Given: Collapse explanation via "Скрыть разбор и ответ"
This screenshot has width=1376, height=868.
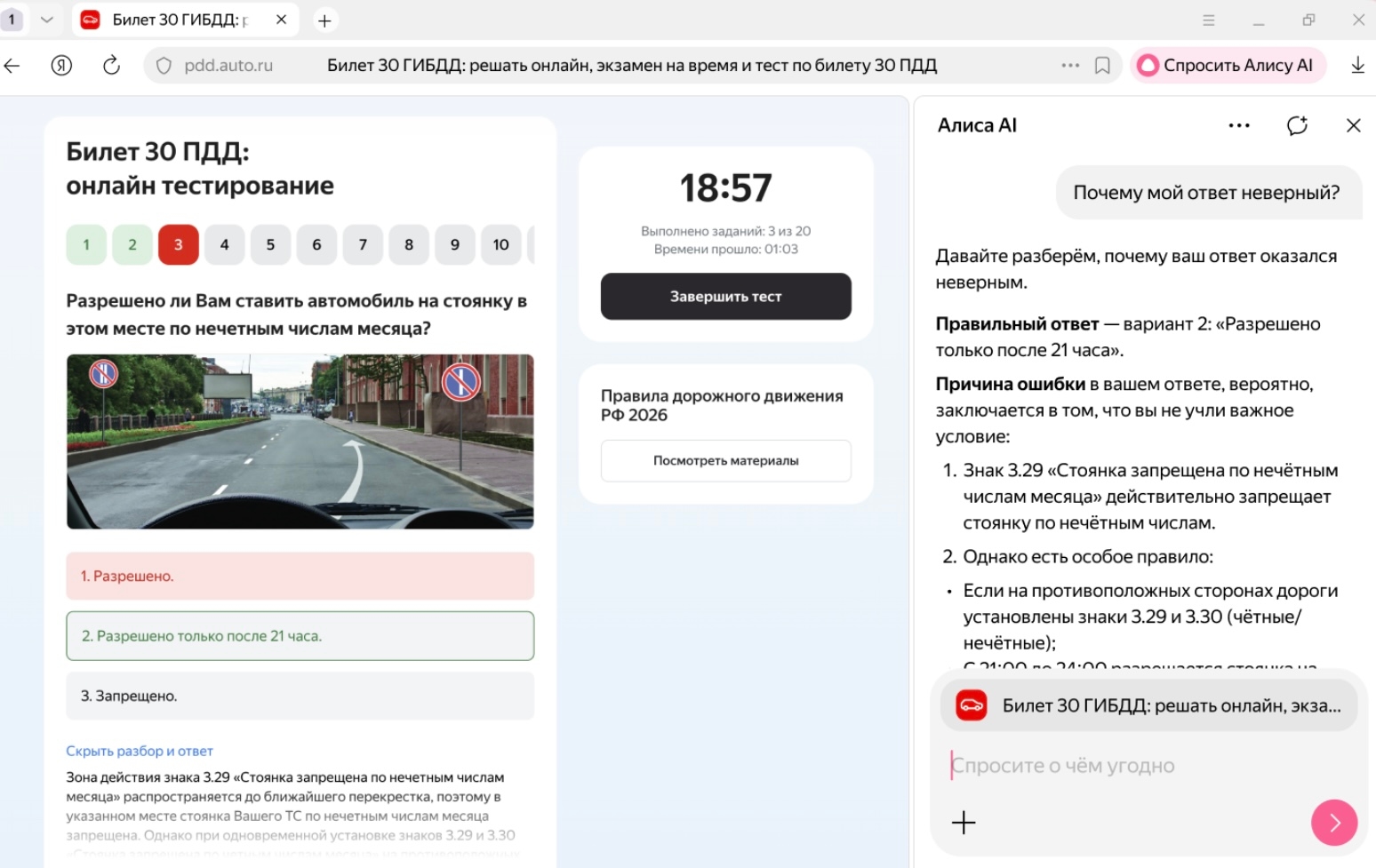Looking at the screenshot, I should pyautogui.click(x=139, y=751).
